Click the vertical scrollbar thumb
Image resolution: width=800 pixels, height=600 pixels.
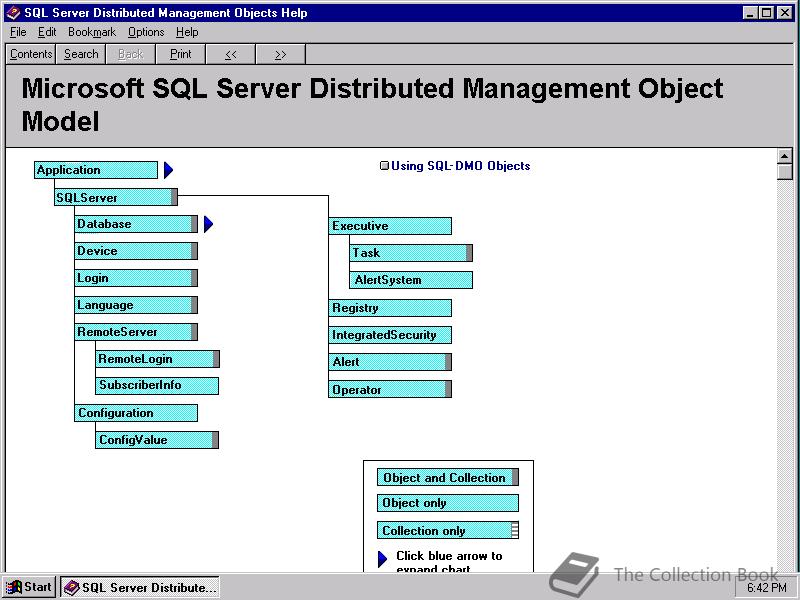point(784,171)
